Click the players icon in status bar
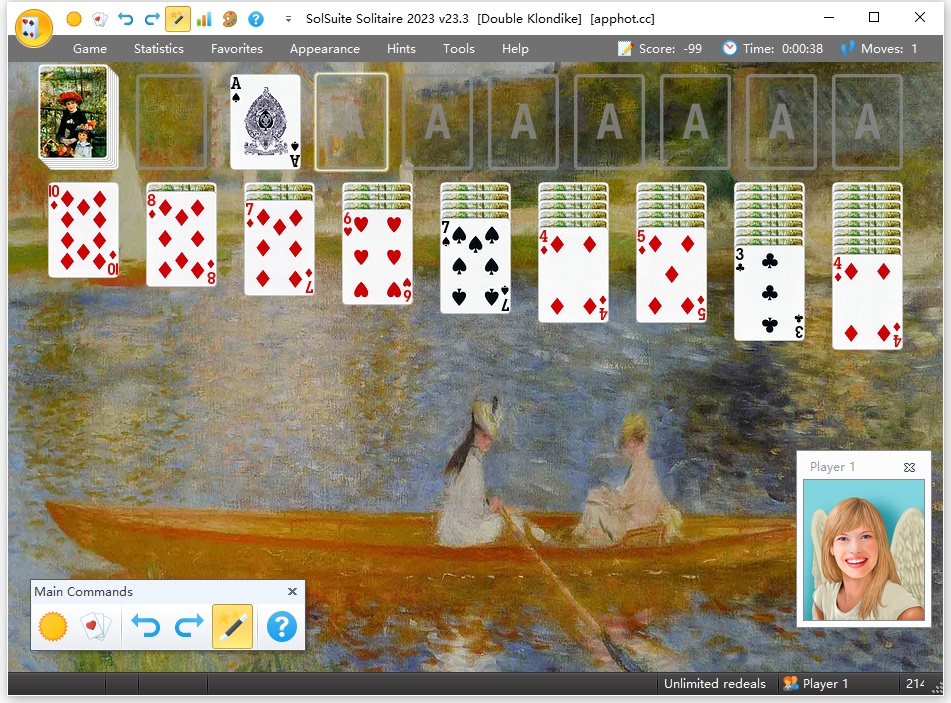Viewport: 951px width, 703px height. tap(790, 684)
